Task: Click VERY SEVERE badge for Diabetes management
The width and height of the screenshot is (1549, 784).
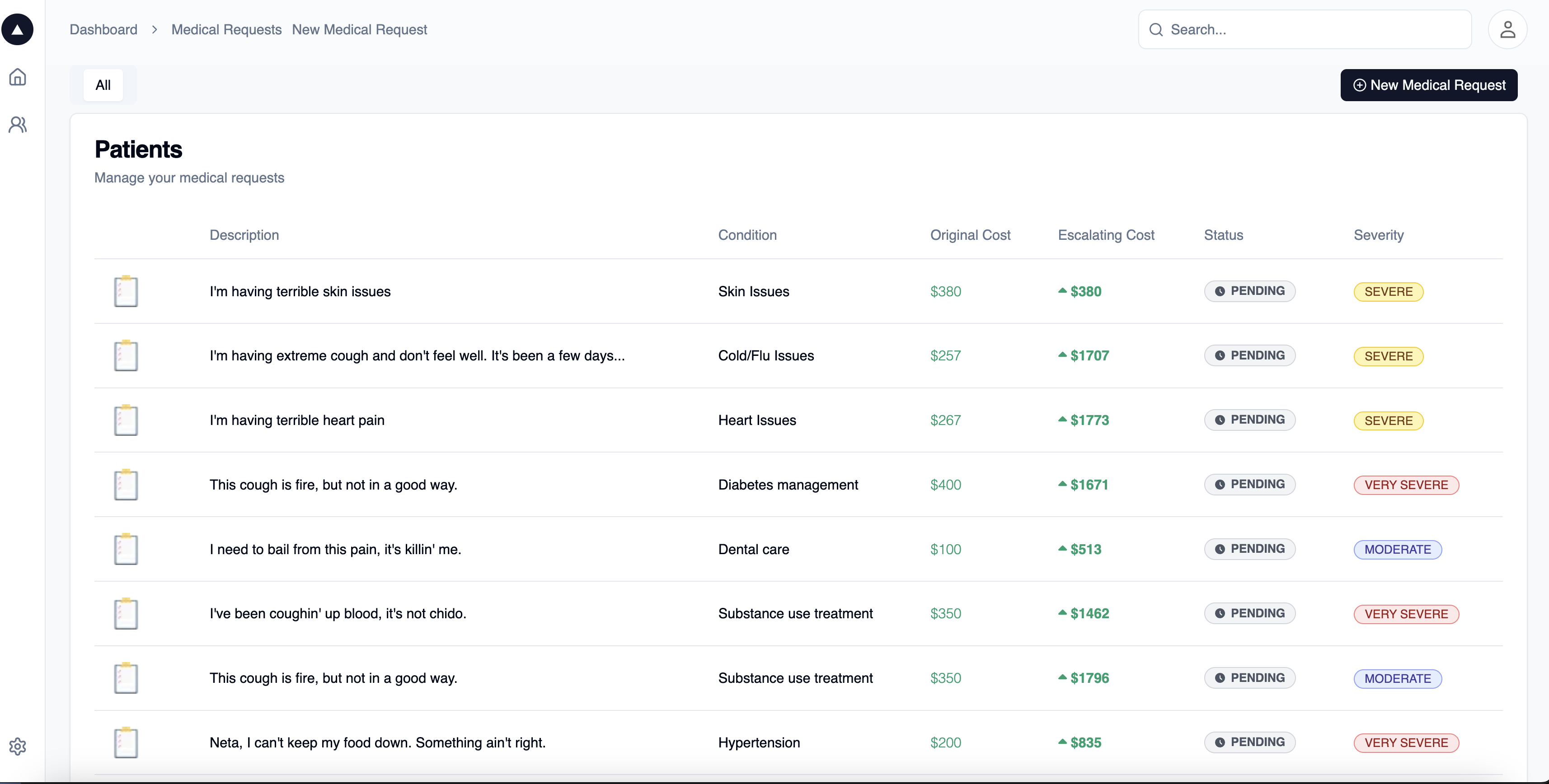Action: [1406, 485]
